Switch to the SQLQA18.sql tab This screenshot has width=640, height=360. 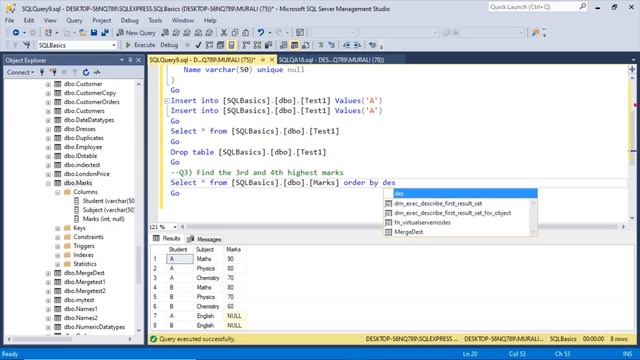tap(331, 60)
